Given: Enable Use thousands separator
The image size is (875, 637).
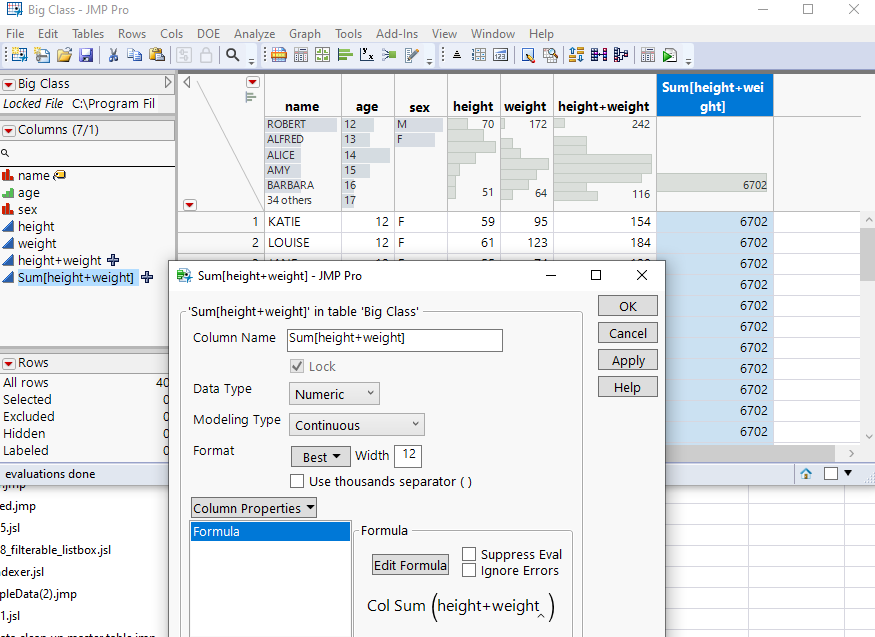Looking at the screenshot, I should 296,481.
